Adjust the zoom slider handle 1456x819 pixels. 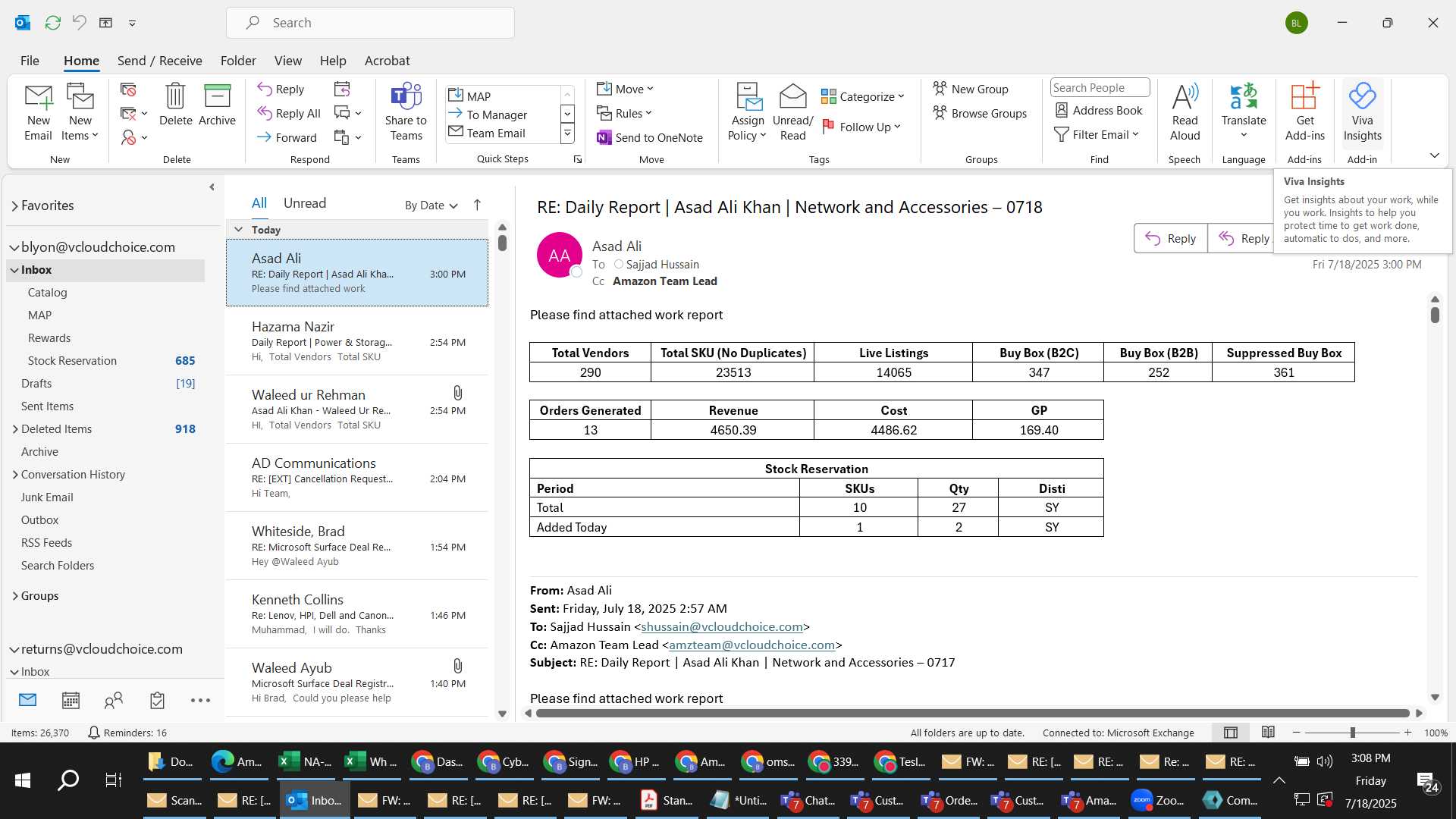pyautogui.click(x=1352, y=733)
